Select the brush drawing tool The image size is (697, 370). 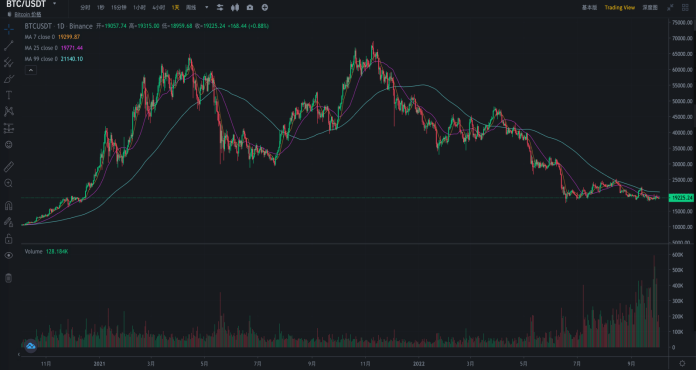(x=8, y=79)
